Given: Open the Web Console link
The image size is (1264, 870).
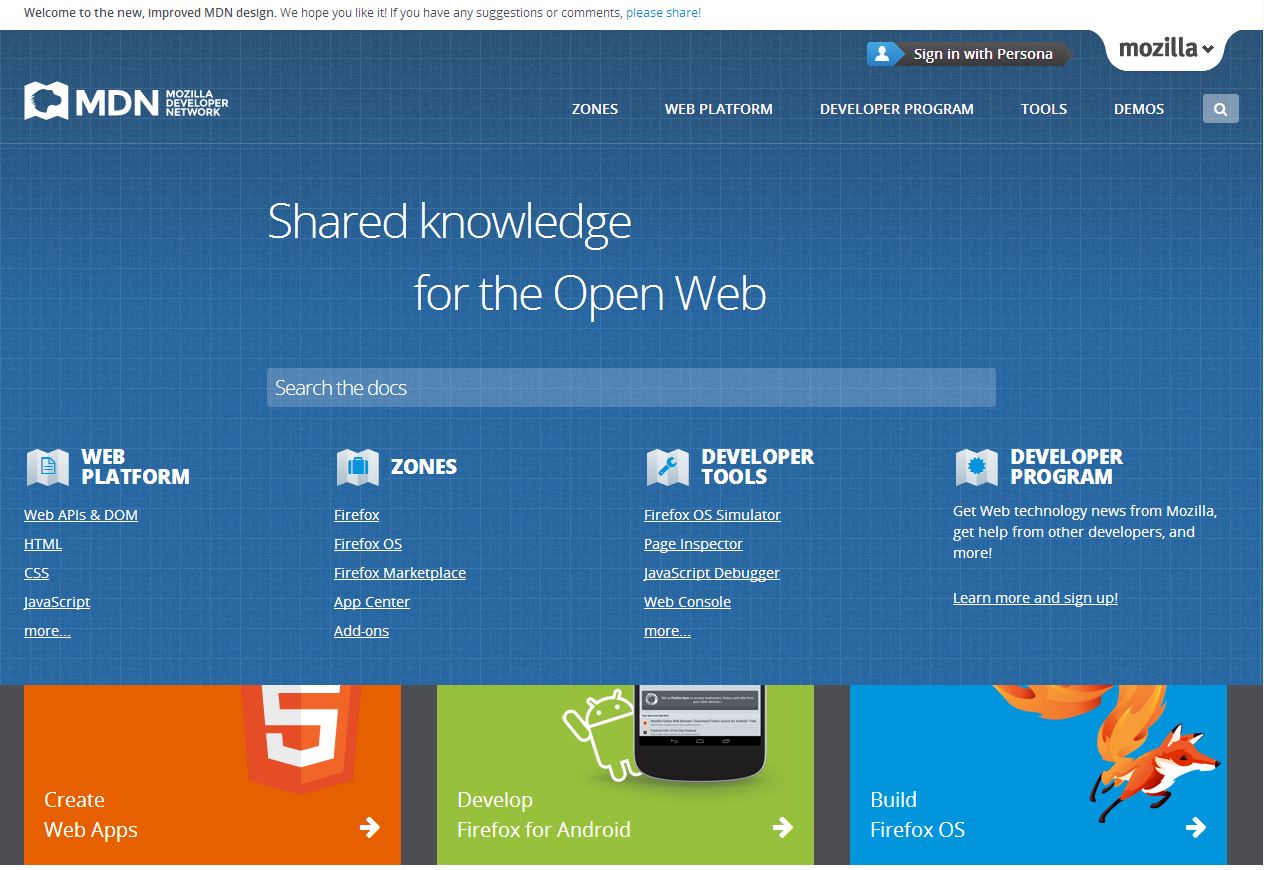Looking at the screenshot, I should [x=687, y=602].
